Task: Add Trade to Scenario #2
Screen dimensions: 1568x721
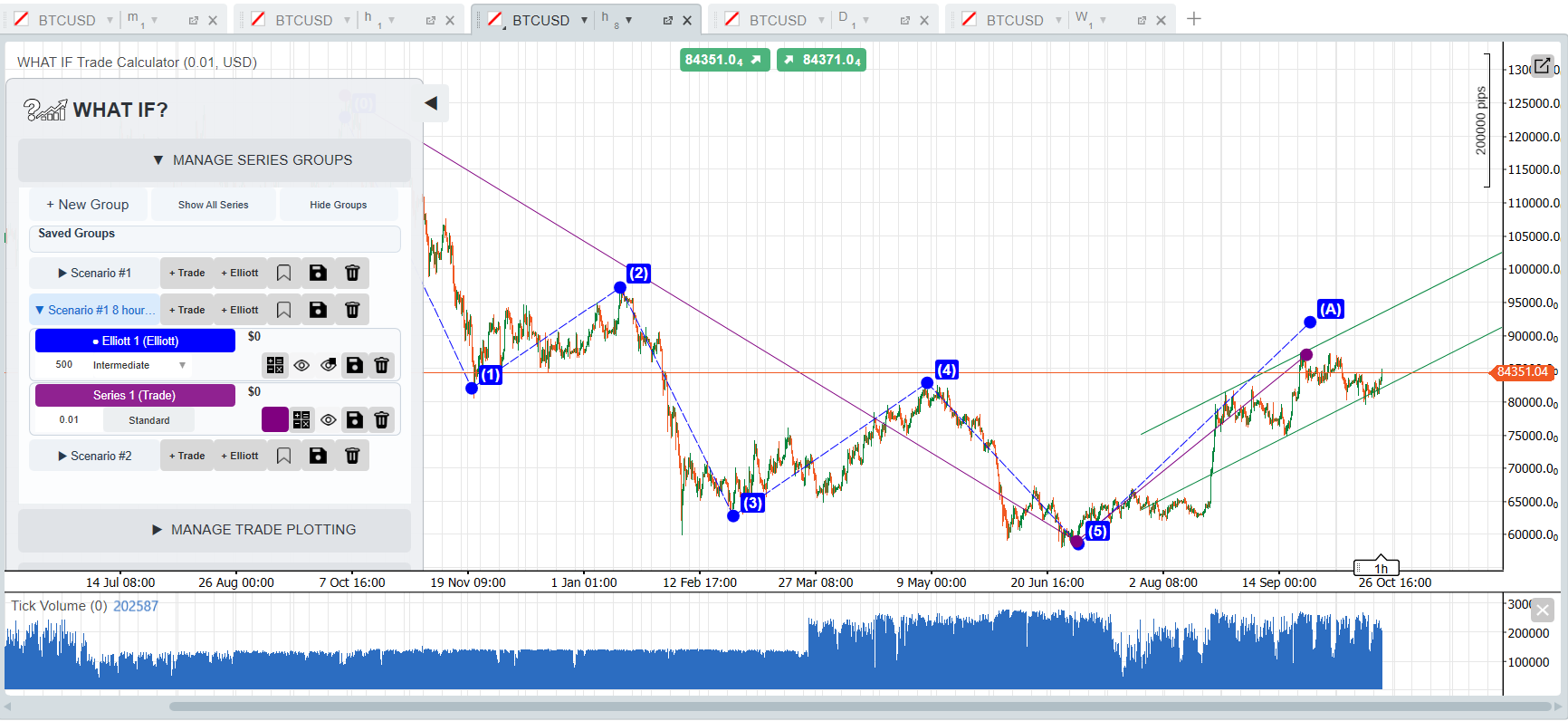Action: click(x=186, y=456)
